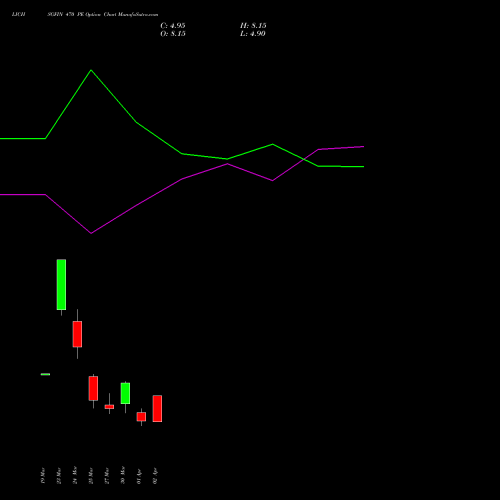Click the lowest trough of the purple line
500x500 pixels.
(91, 233)
